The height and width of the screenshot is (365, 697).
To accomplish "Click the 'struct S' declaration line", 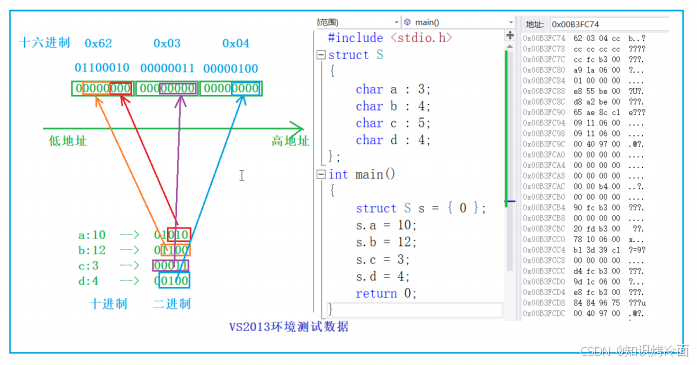I will [x=356, y=55].
